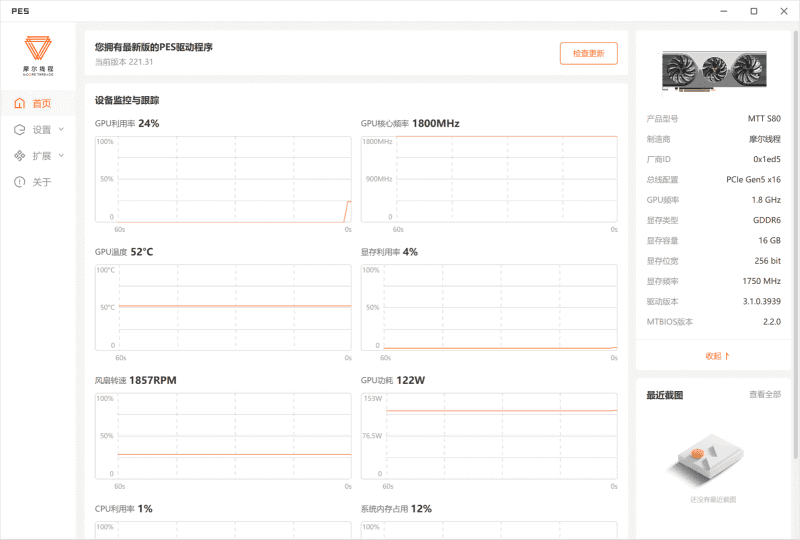Click the 系统内存占用 12% value
Screen dimensions: 800x540
[421, 508]
